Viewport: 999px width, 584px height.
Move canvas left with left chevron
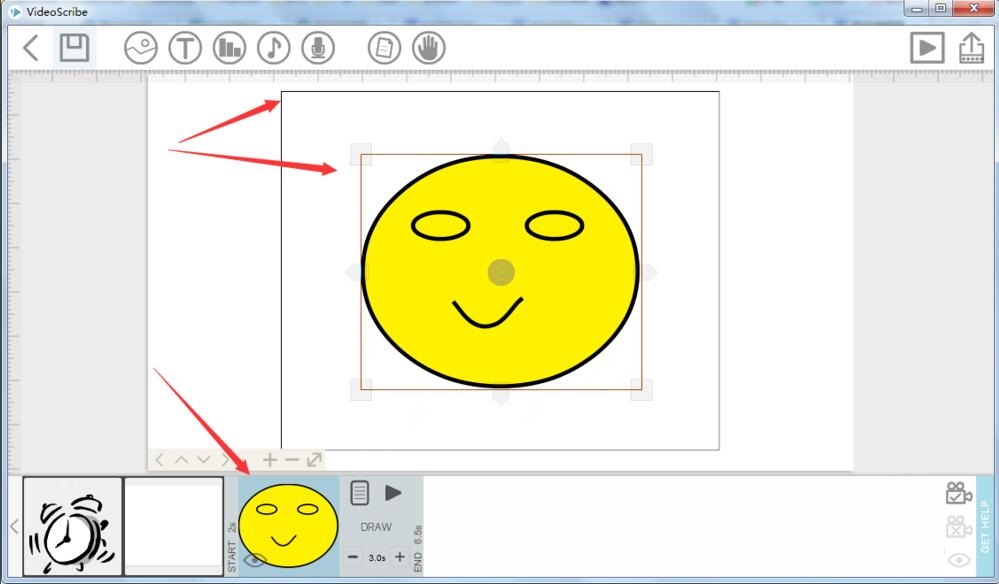(159, 459)
